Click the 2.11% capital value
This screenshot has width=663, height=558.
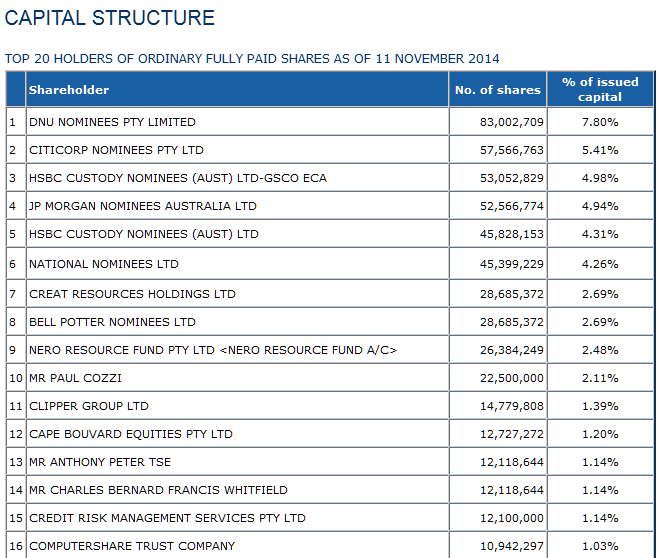click(x=600, y=378)
